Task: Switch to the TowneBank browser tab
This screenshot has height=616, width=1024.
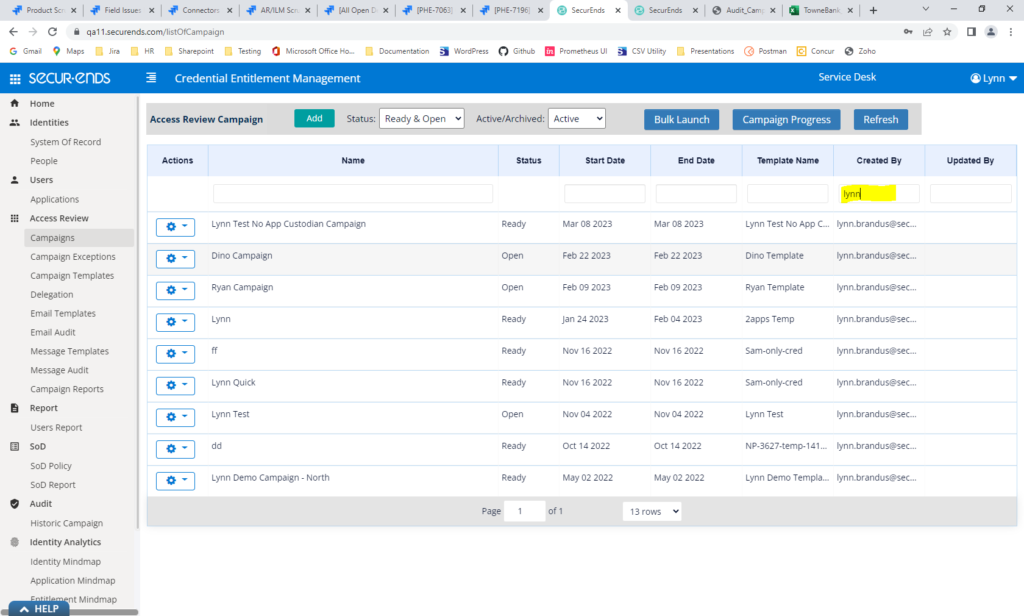Action: pyautogui.click(x=822, y=10)
